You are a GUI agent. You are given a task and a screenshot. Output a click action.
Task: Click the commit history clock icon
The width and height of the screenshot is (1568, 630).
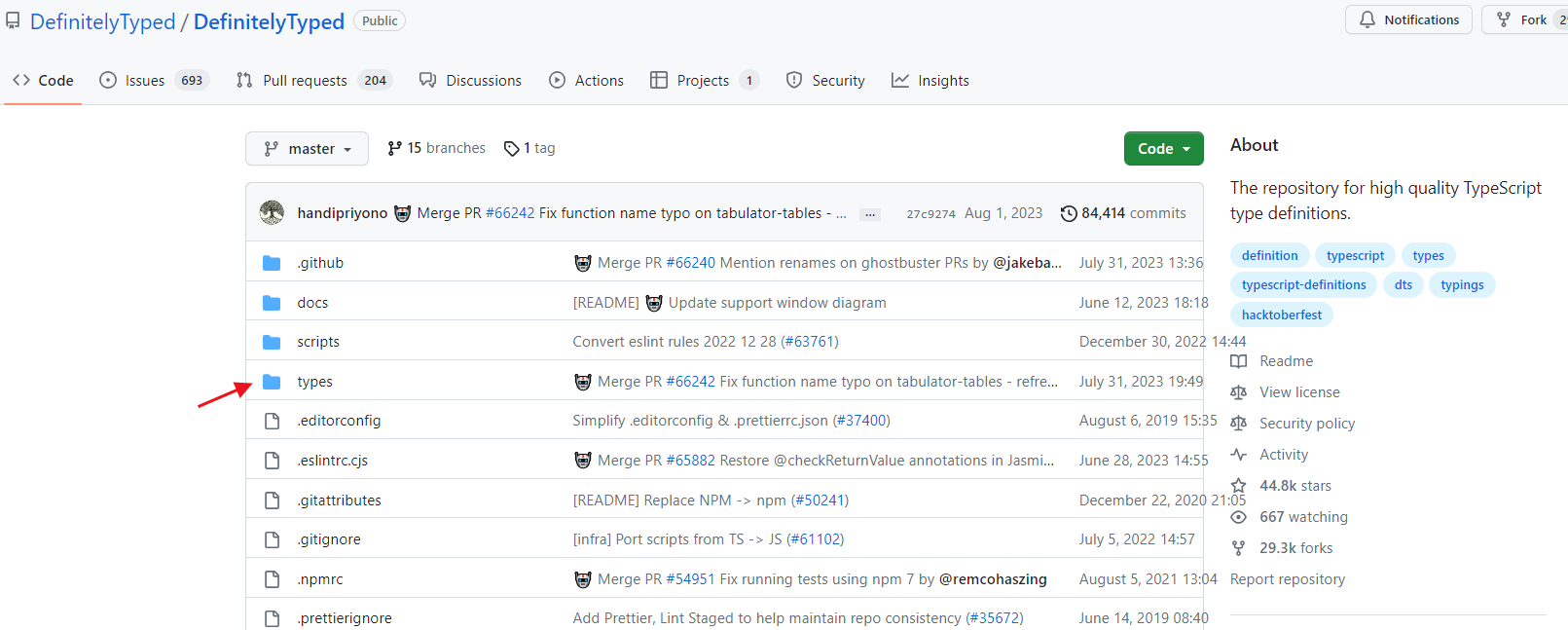(1069, 213)
